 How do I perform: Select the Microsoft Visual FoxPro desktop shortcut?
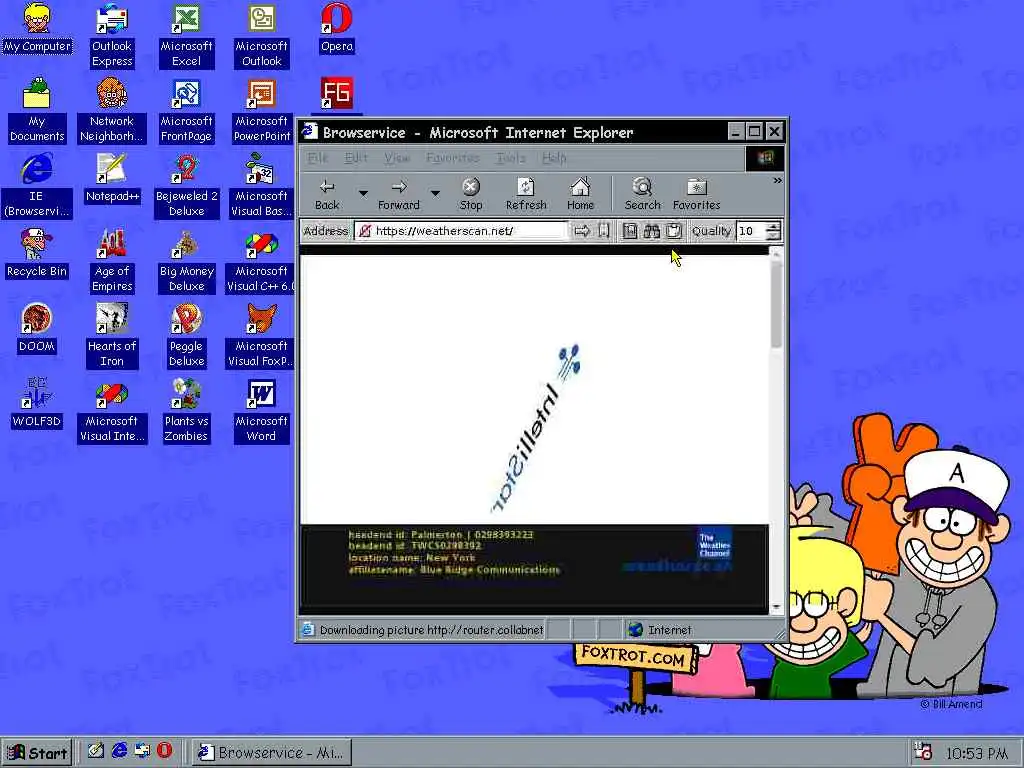point(261,336)
